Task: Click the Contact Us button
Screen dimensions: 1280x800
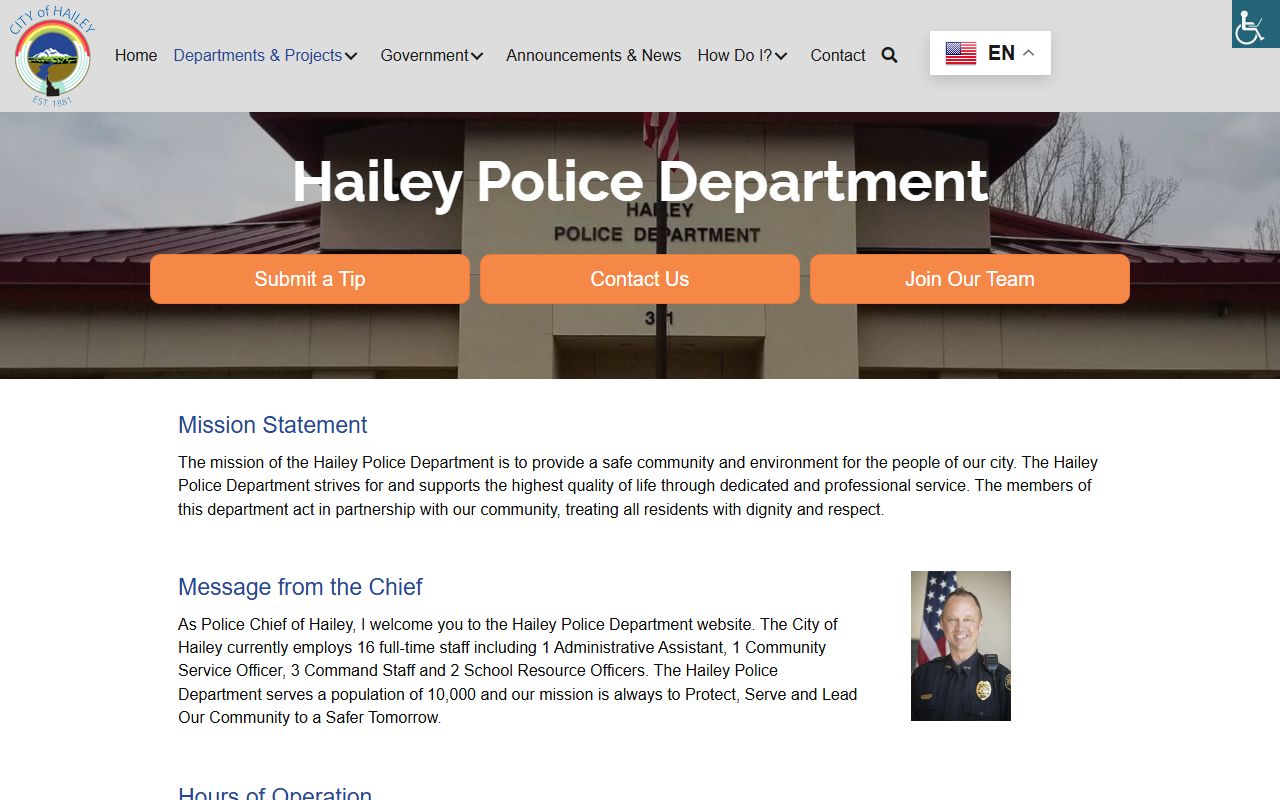Action: pyautogui.click(x=640, y=279)
